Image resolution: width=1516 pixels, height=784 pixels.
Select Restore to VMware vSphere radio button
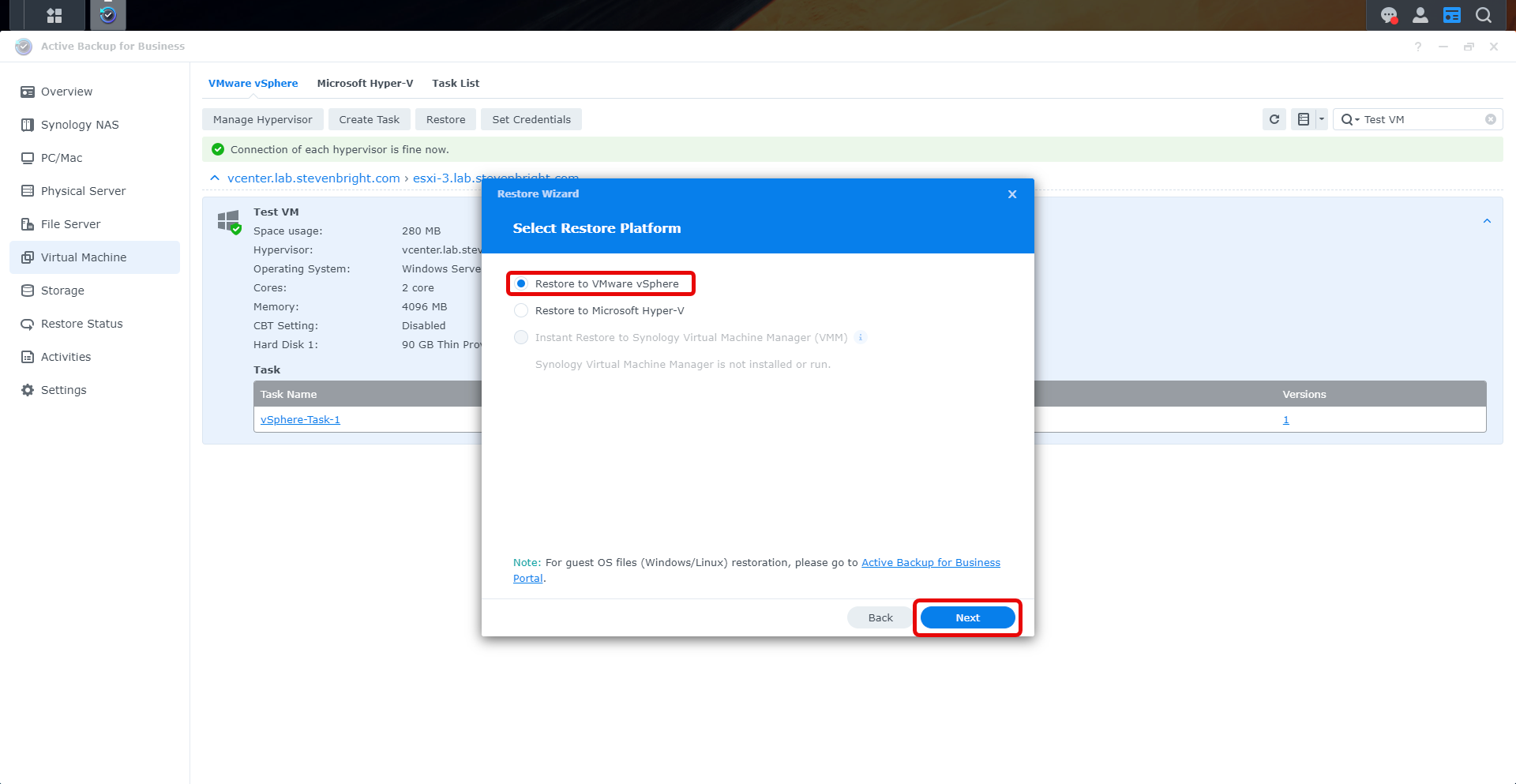[x=521, y=283]
